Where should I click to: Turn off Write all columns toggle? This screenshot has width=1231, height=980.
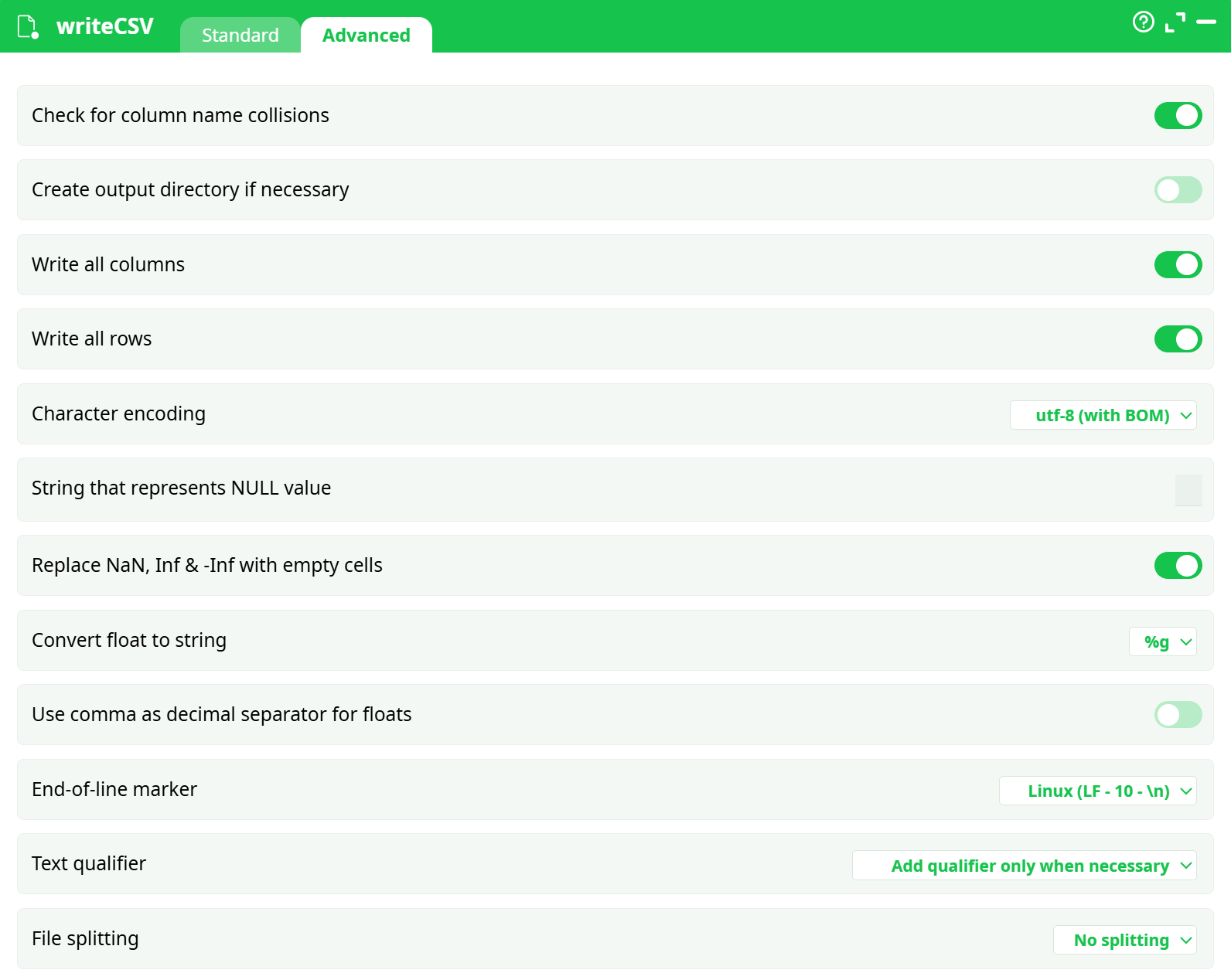[x=1177, y=265]
